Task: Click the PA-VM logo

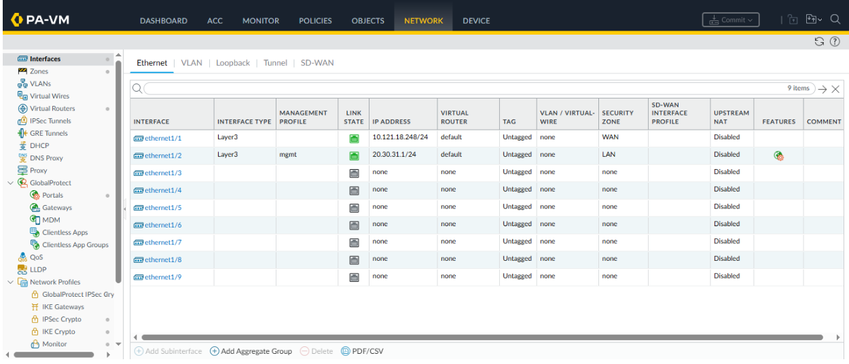Action: tap(40, 21)
